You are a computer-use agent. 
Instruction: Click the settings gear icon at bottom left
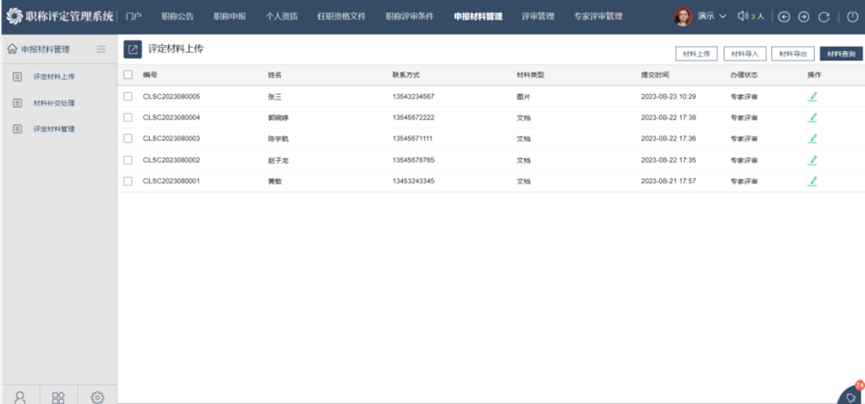click(97, 396)
